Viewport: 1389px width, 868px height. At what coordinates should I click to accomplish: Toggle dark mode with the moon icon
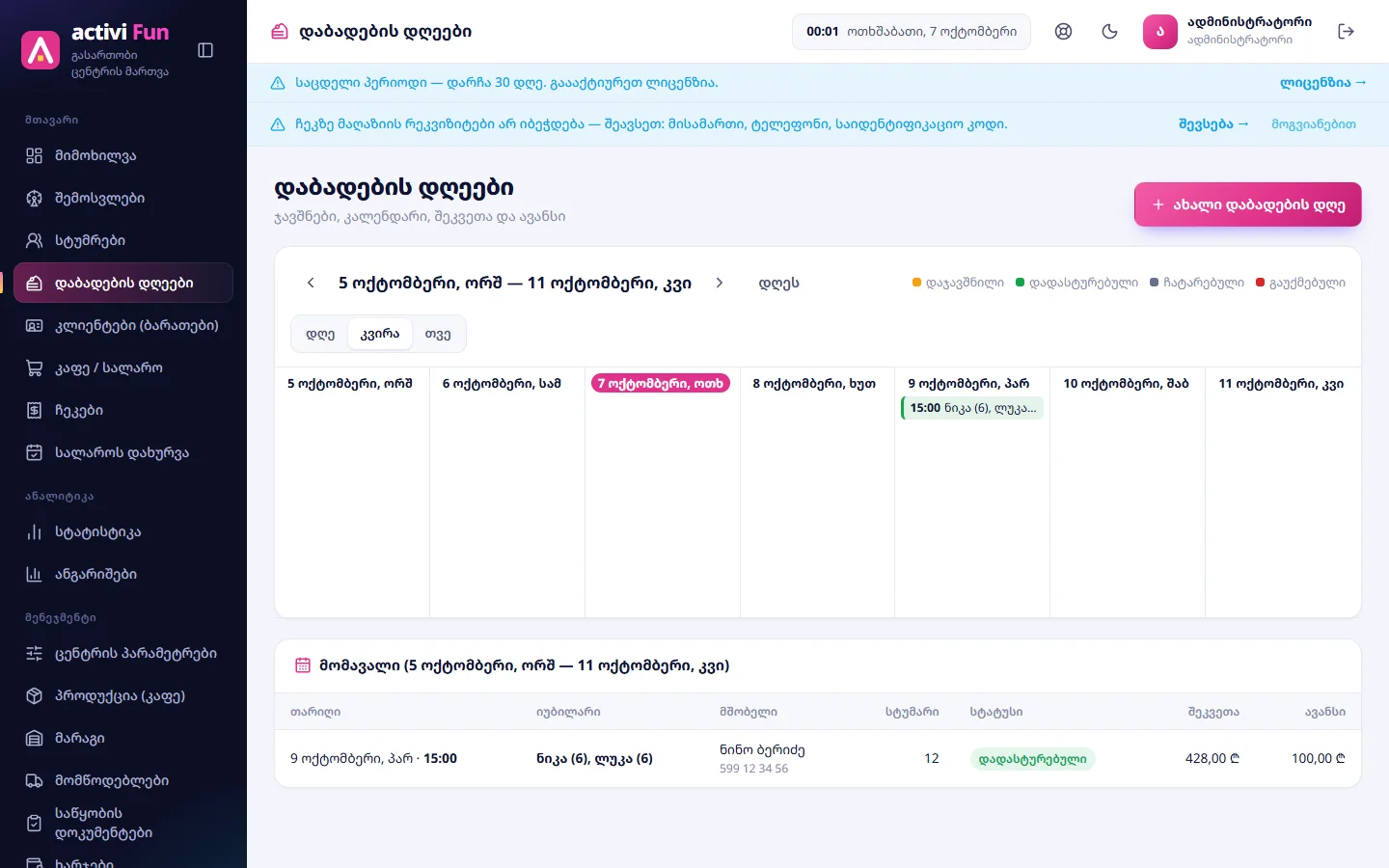[x=1109, y=32]
